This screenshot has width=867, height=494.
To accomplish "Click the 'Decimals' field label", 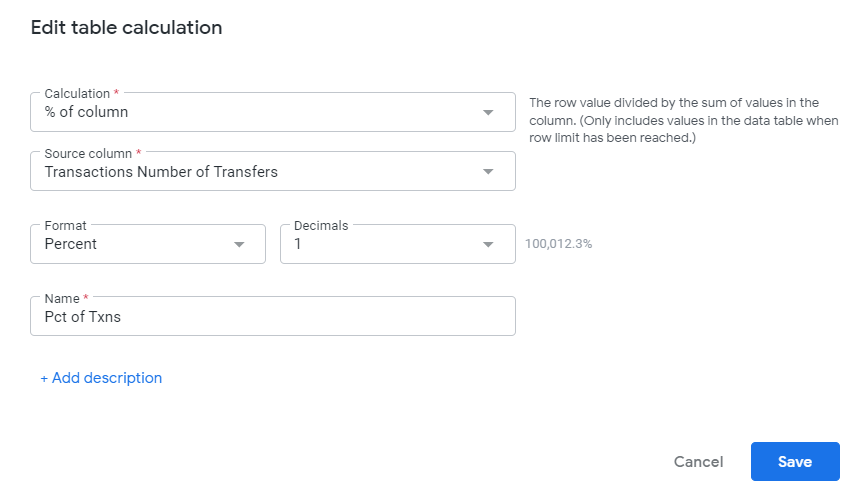I will (321, 226).
